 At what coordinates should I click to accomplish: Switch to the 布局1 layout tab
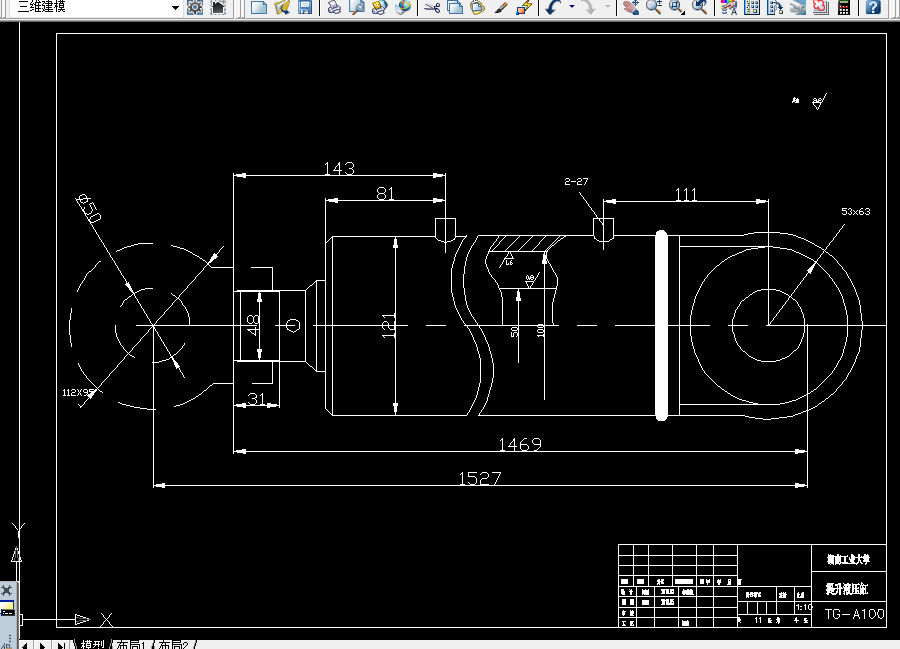(131, 644)
